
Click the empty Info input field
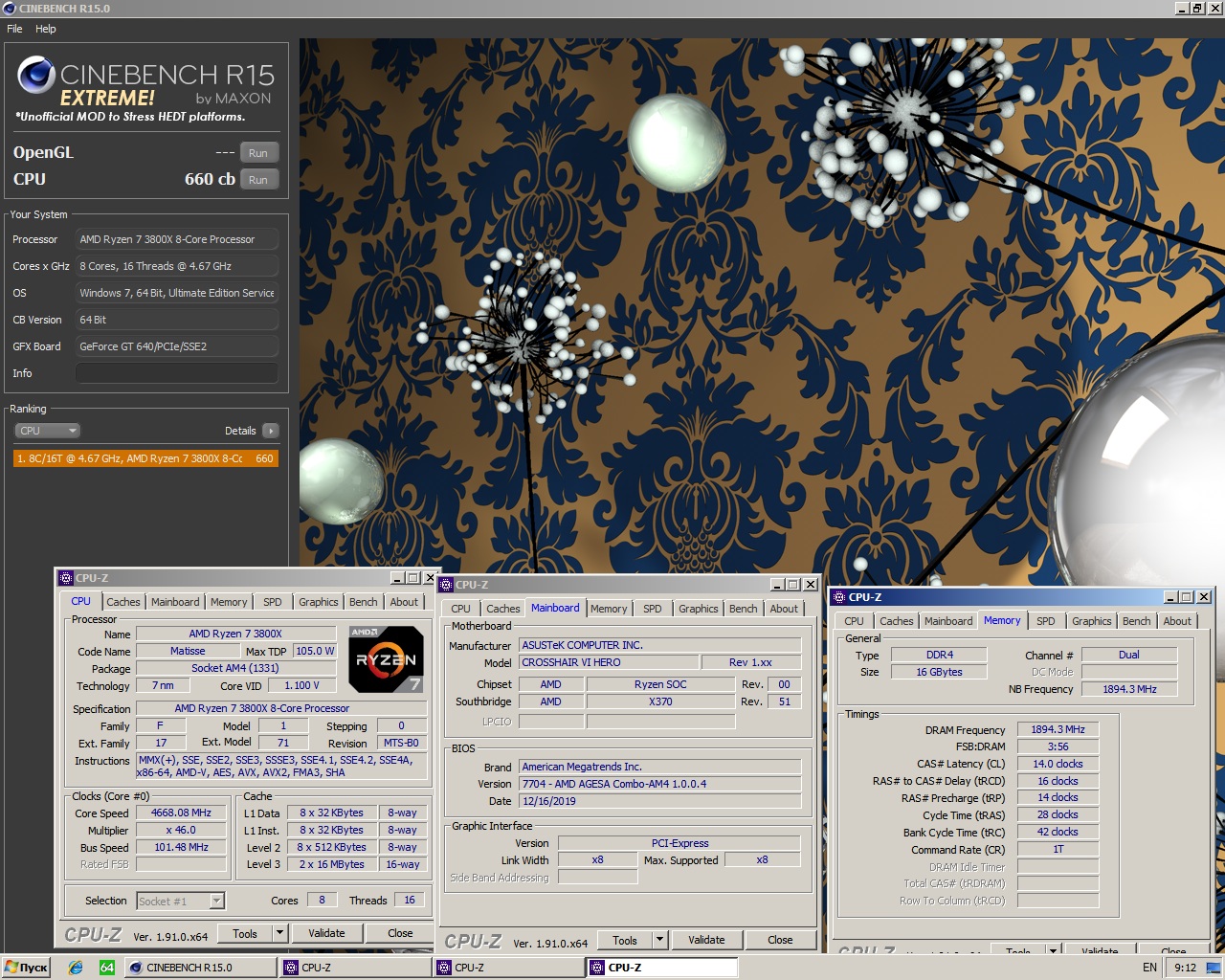click(x=177, y=373)
